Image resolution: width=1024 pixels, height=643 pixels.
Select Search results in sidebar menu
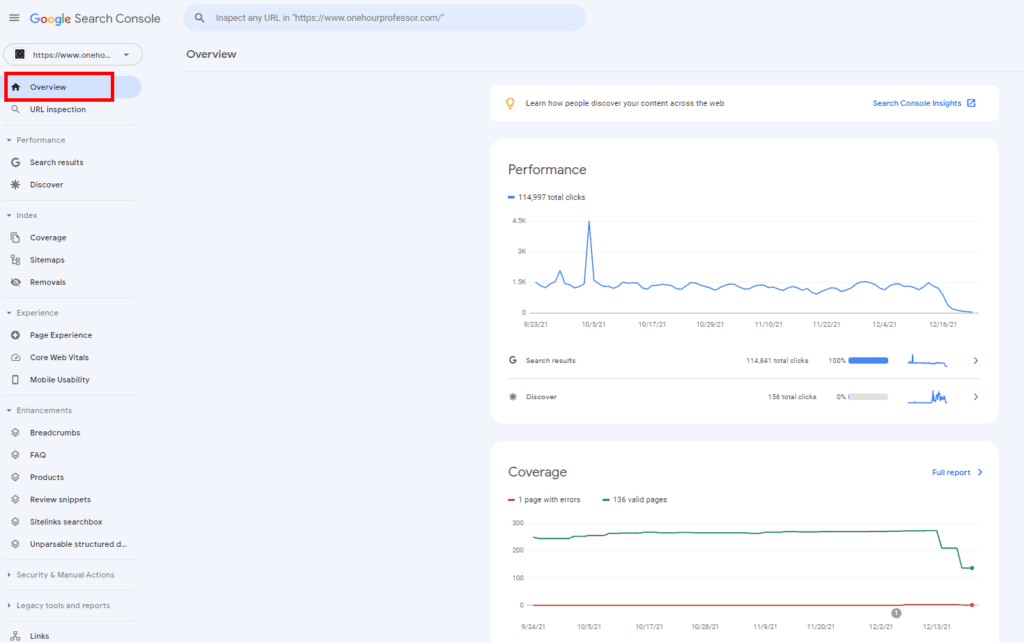(56, 162)
